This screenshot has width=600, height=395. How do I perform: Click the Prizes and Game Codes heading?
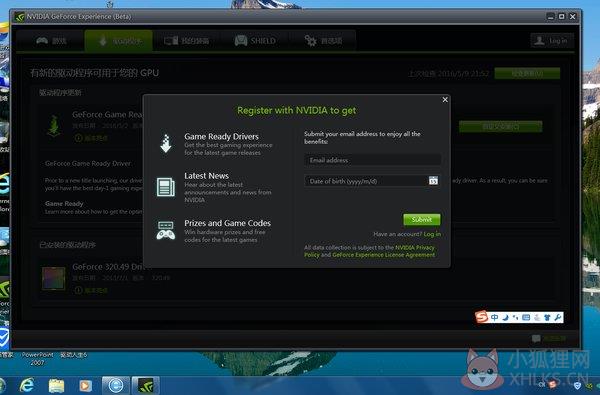tap(228, 223)
